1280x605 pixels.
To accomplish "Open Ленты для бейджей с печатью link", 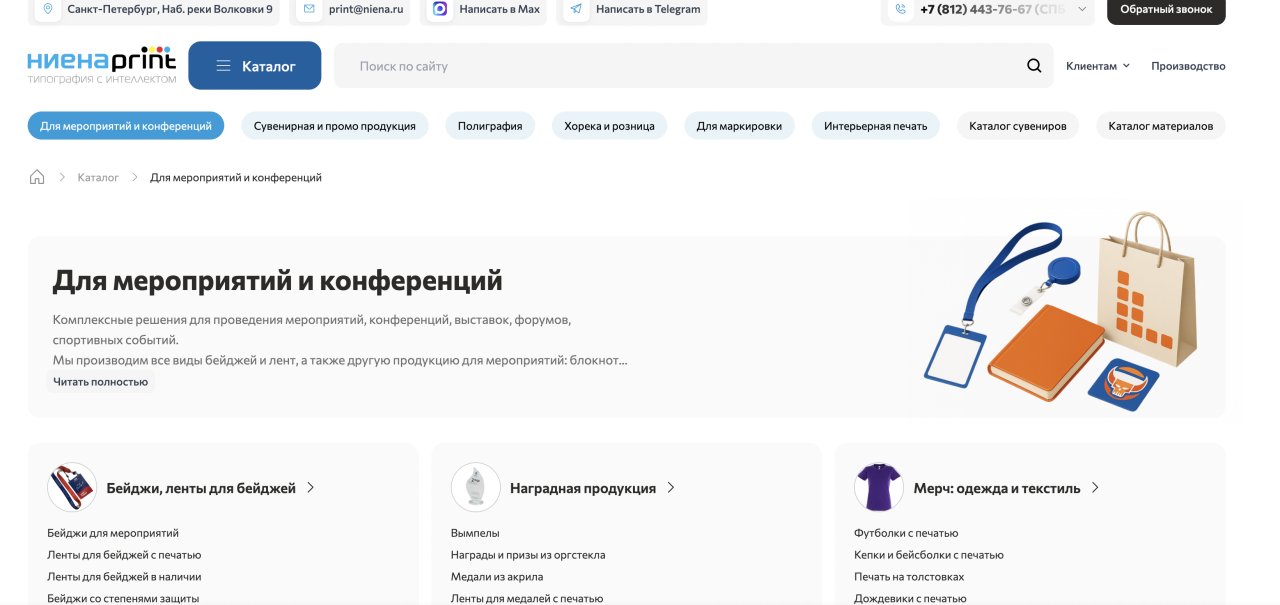I will pos(124,555).
